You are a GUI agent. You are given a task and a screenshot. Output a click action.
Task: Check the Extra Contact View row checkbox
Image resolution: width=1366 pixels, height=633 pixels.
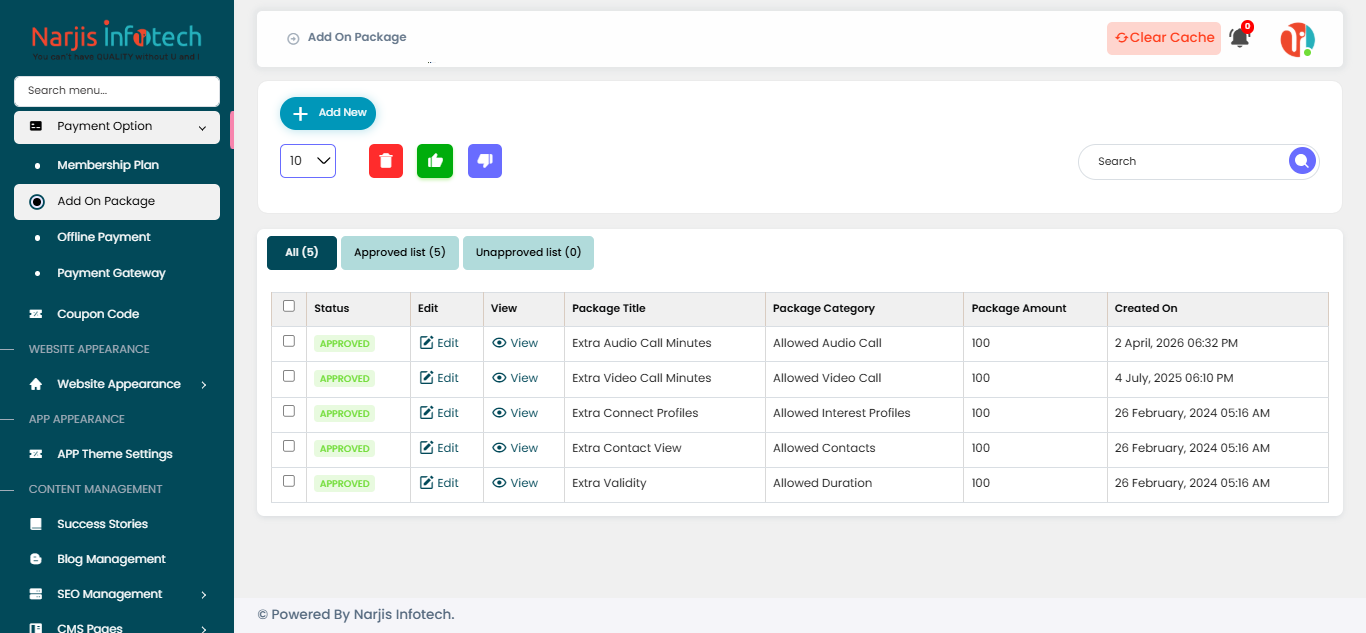(289, 446)
